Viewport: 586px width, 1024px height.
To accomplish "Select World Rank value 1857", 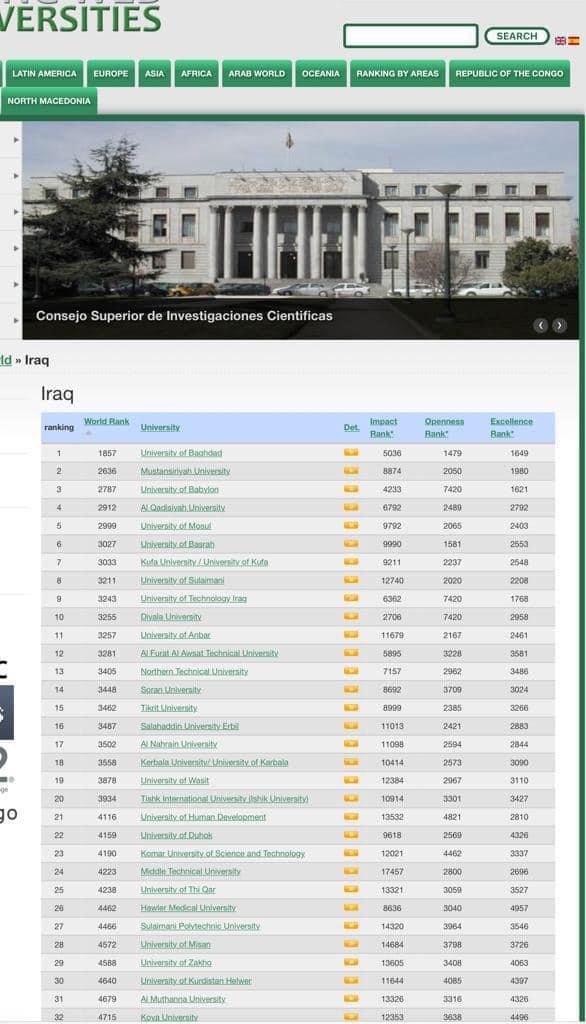I will click(107, 453).
